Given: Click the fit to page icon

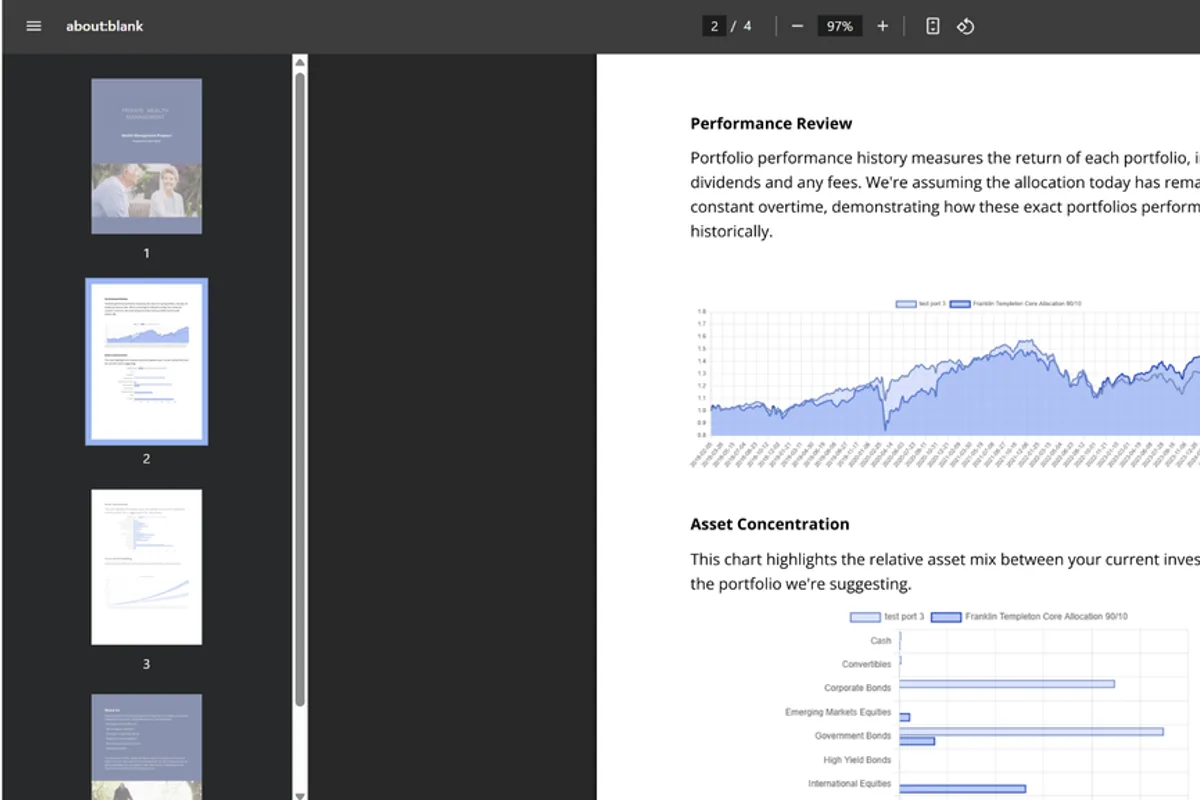Looking at the screenshot, I should tap(932, 26).
